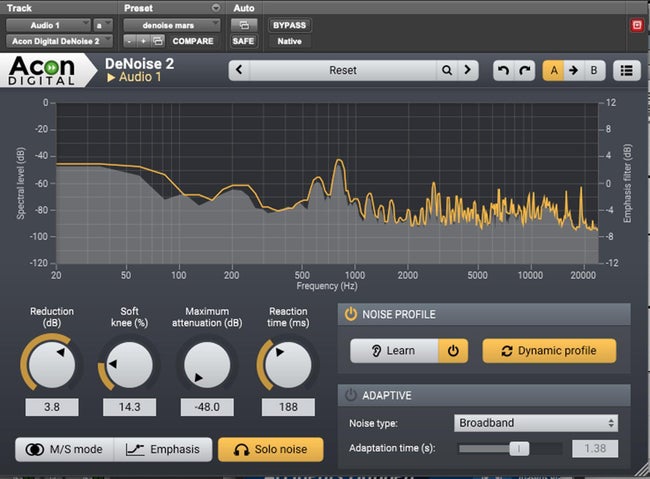Select B settings slot

click(x=594, y=71)
